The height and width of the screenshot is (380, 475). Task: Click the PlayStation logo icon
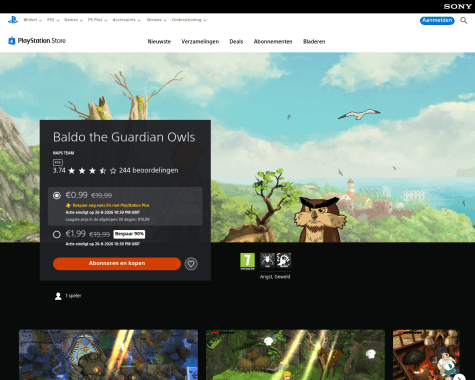point(13,20)
